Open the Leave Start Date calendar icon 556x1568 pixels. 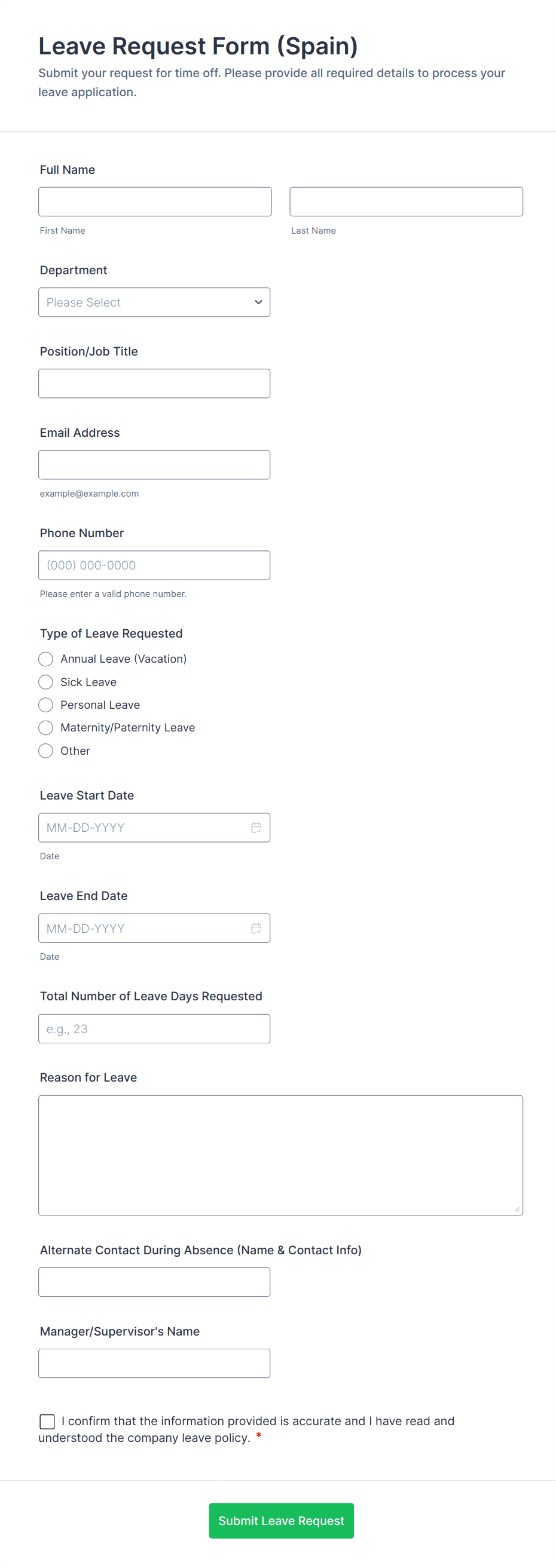pos(256,827)
